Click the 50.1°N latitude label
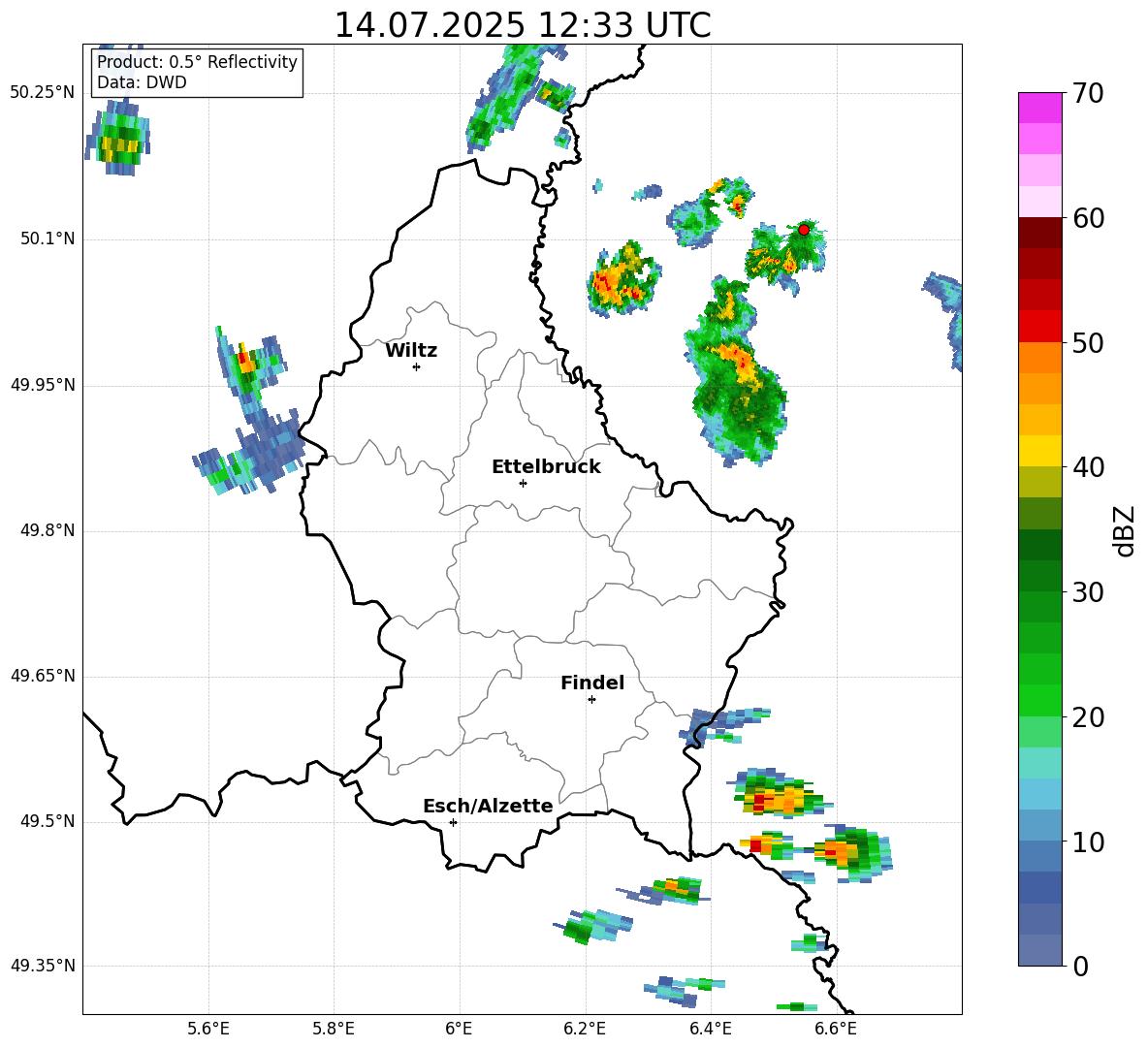Viewport: 1148px width, 1048px height. click(48, 239)
